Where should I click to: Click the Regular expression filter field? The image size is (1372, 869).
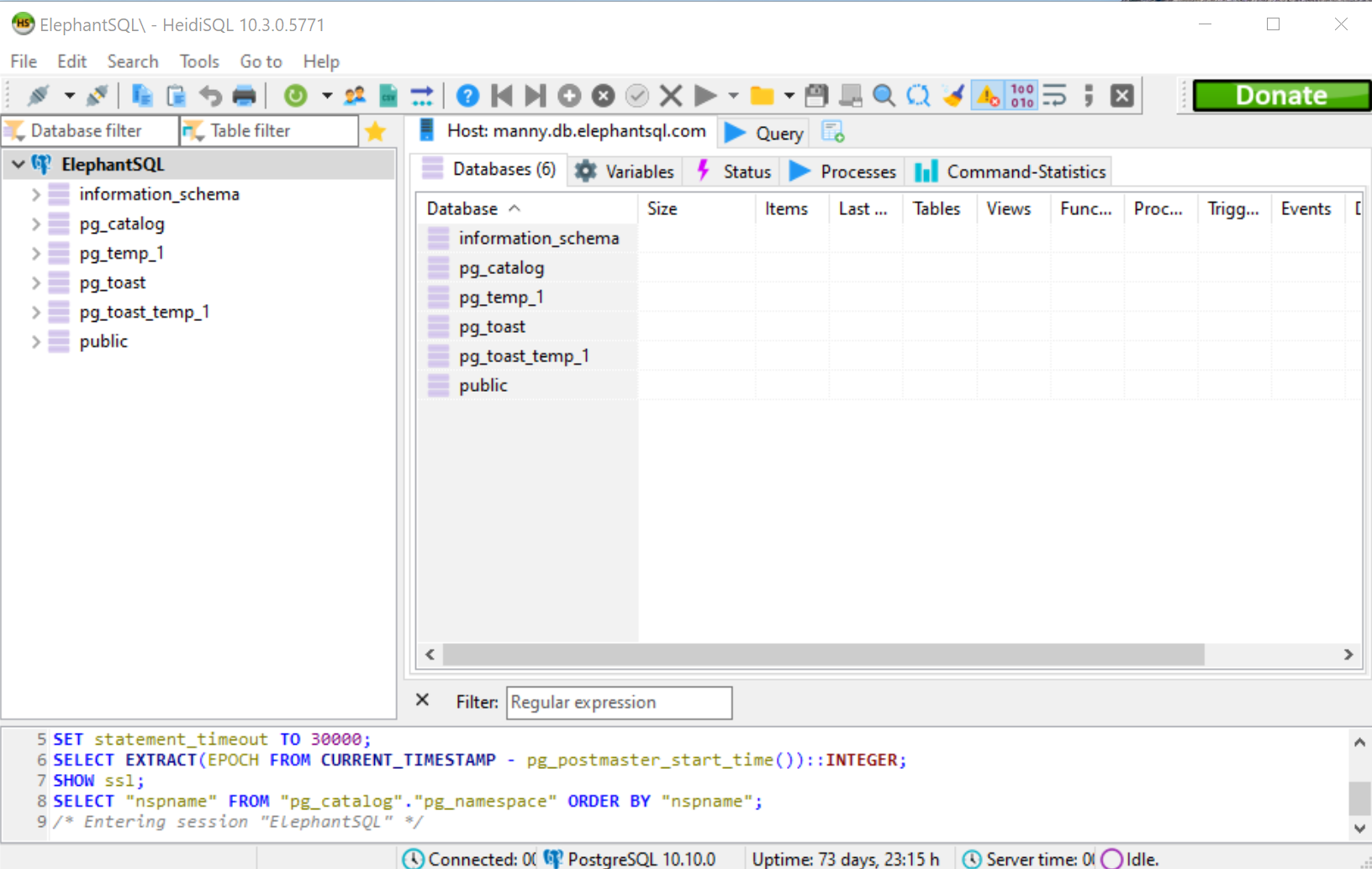[619, 703]
